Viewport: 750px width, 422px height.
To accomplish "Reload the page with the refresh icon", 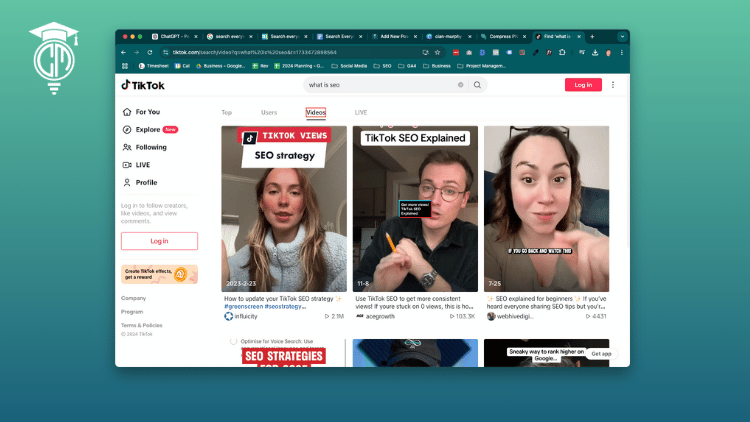I will coord(150,52).
